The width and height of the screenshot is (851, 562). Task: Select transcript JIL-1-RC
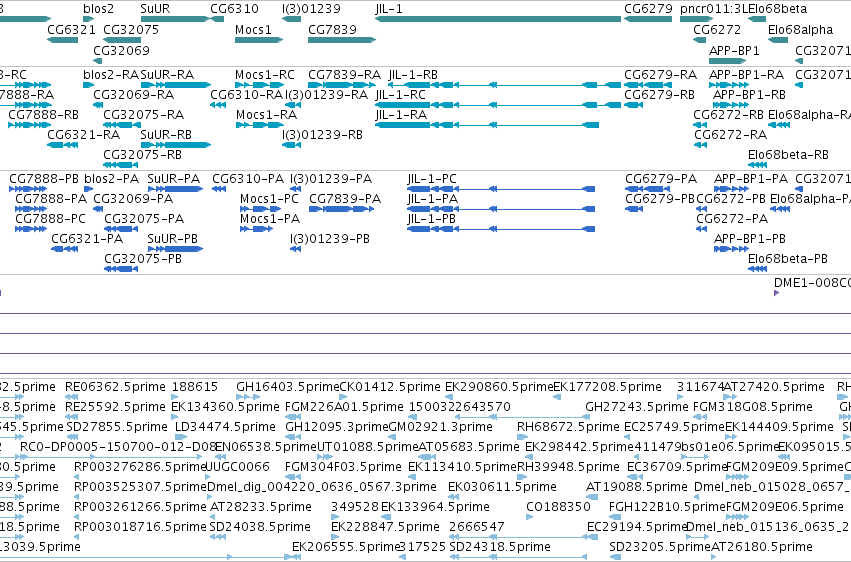(400, 94)
